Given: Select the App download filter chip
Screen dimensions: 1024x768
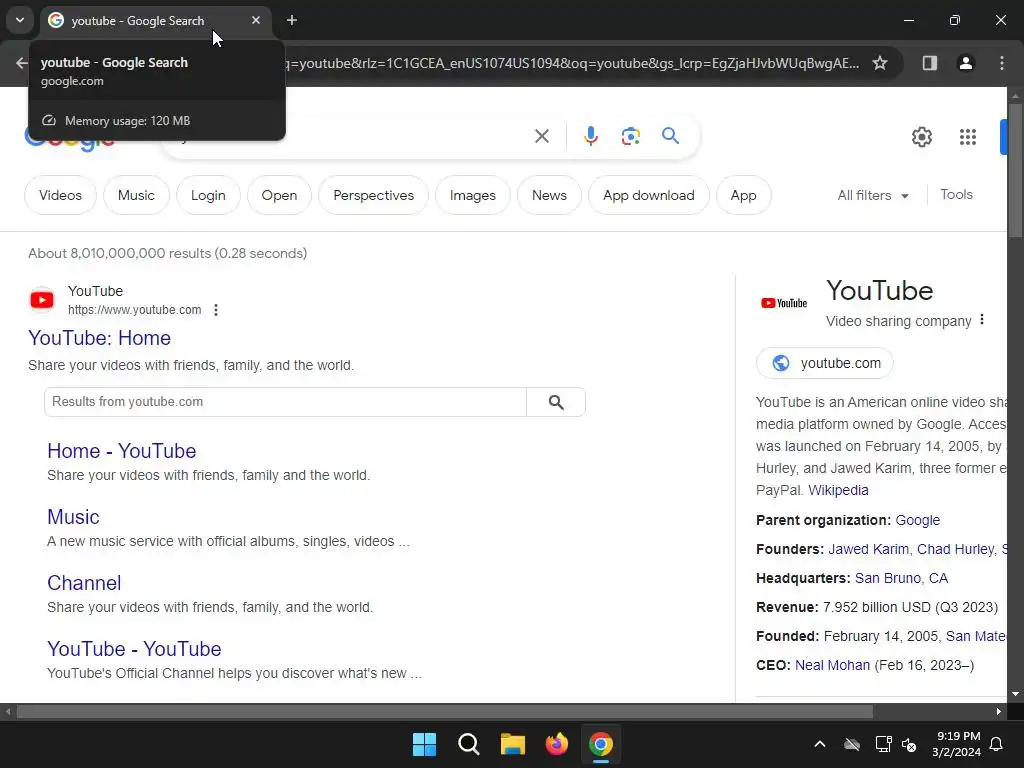Looking at the screenshot, I should [648, 195].
